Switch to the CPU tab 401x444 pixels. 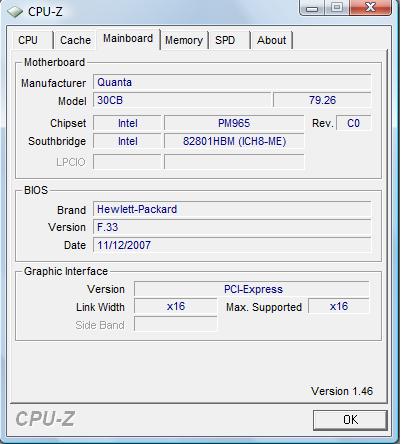pyautogui.click(x=28, y=40)
